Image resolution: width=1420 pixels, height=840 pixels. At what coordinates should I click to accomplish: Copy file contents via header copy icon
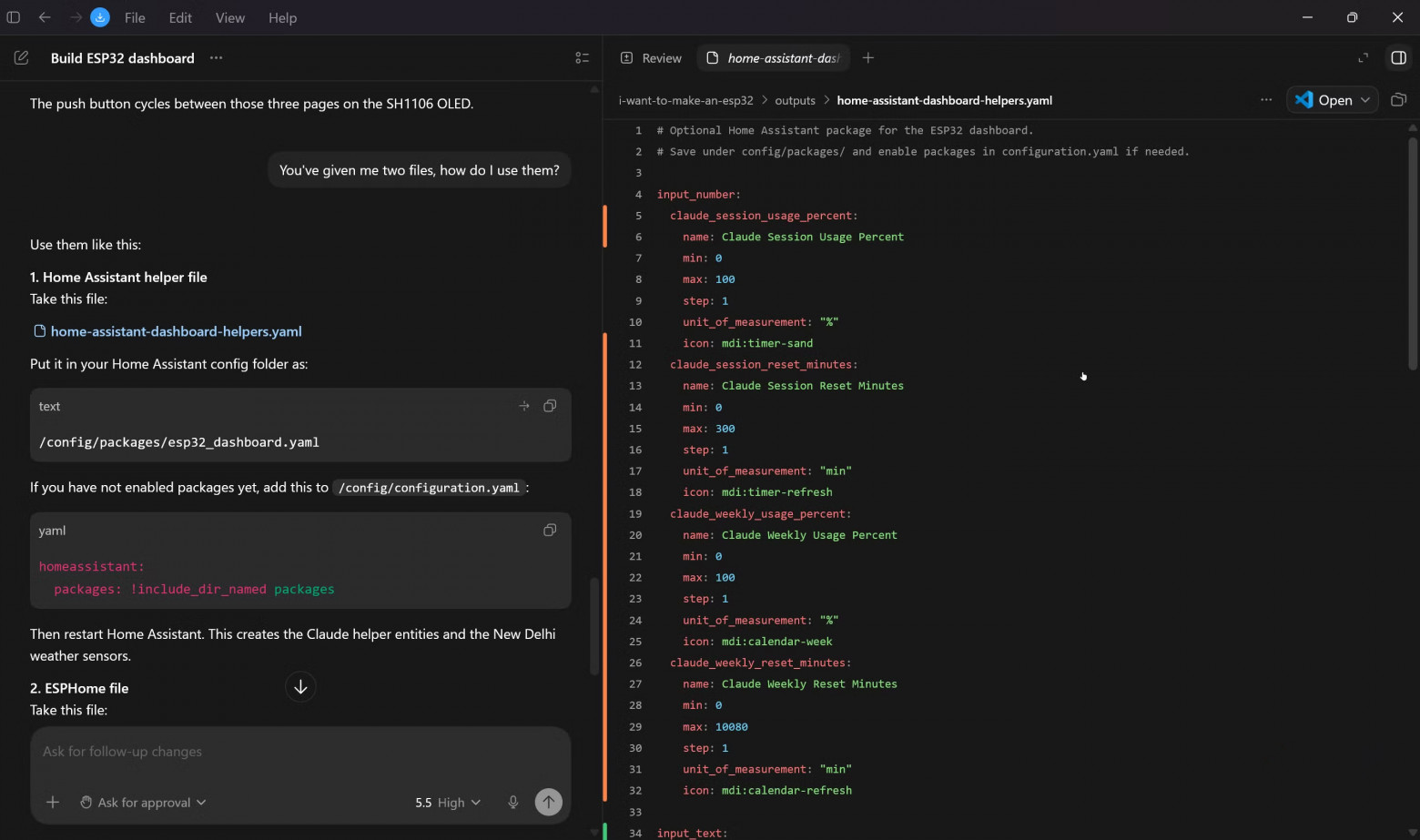1399,100
